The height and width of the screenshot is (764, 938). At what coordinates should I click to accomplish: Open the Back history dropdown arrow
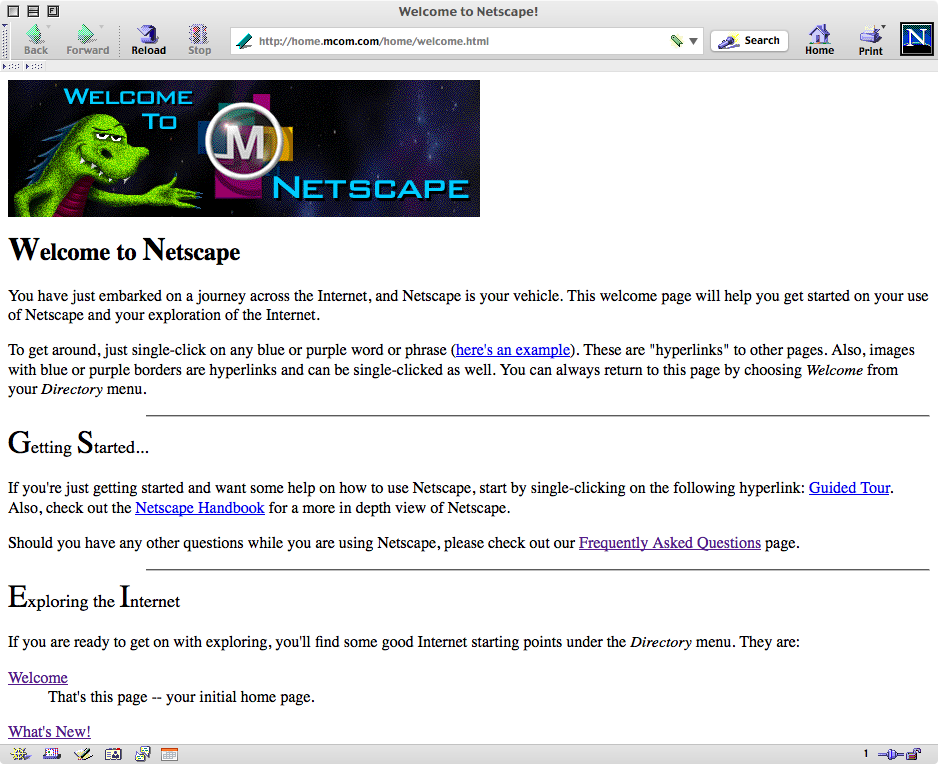click(48, 27)
